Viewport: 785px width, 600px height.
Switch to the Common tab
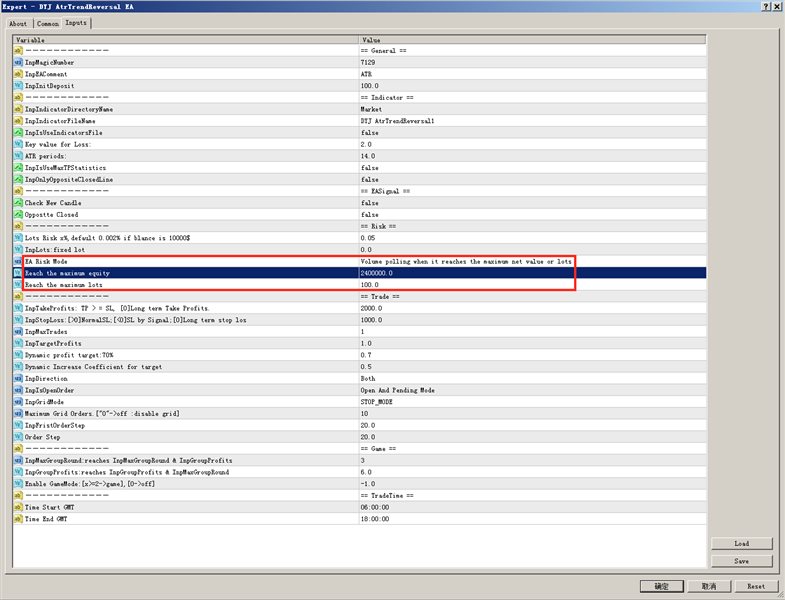click(48, 24)
